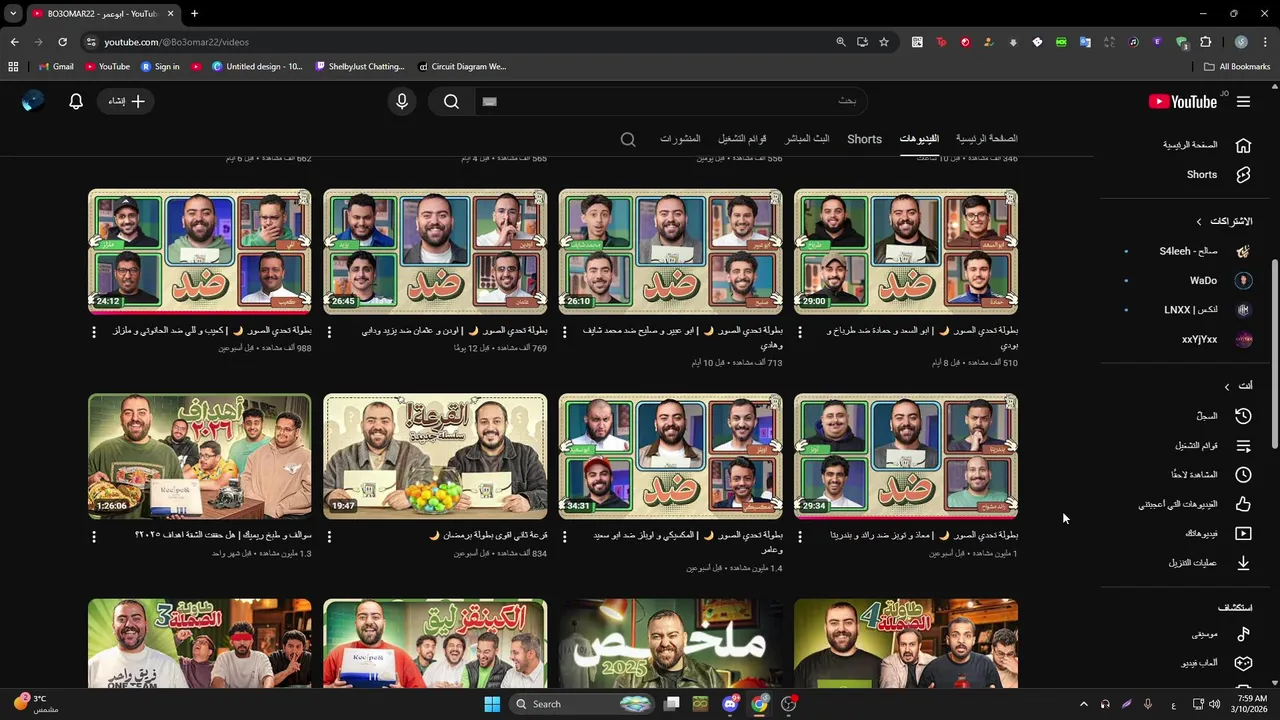Search within channel magnifier icon
The height and width of the screenshot is (720, 1280).
click(628, 139)
